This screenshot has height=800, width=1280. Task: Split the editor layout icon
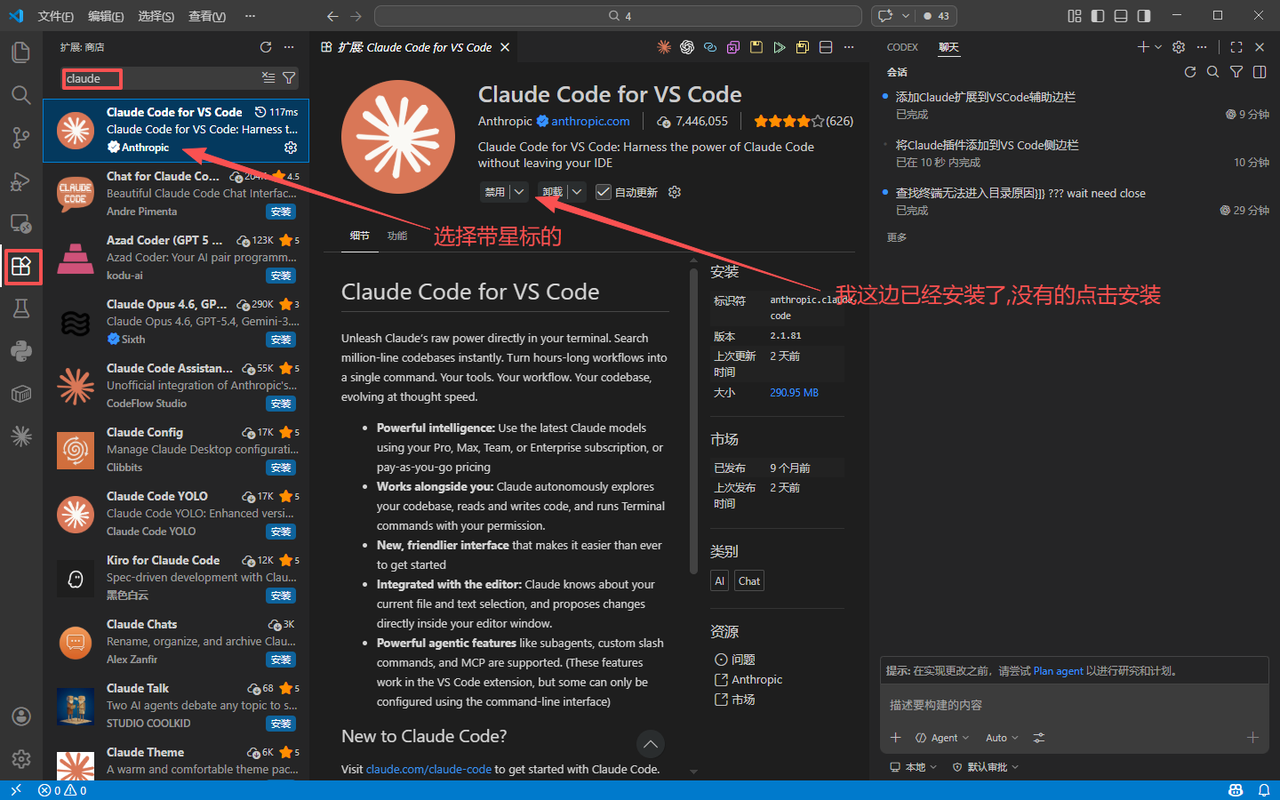826,47
